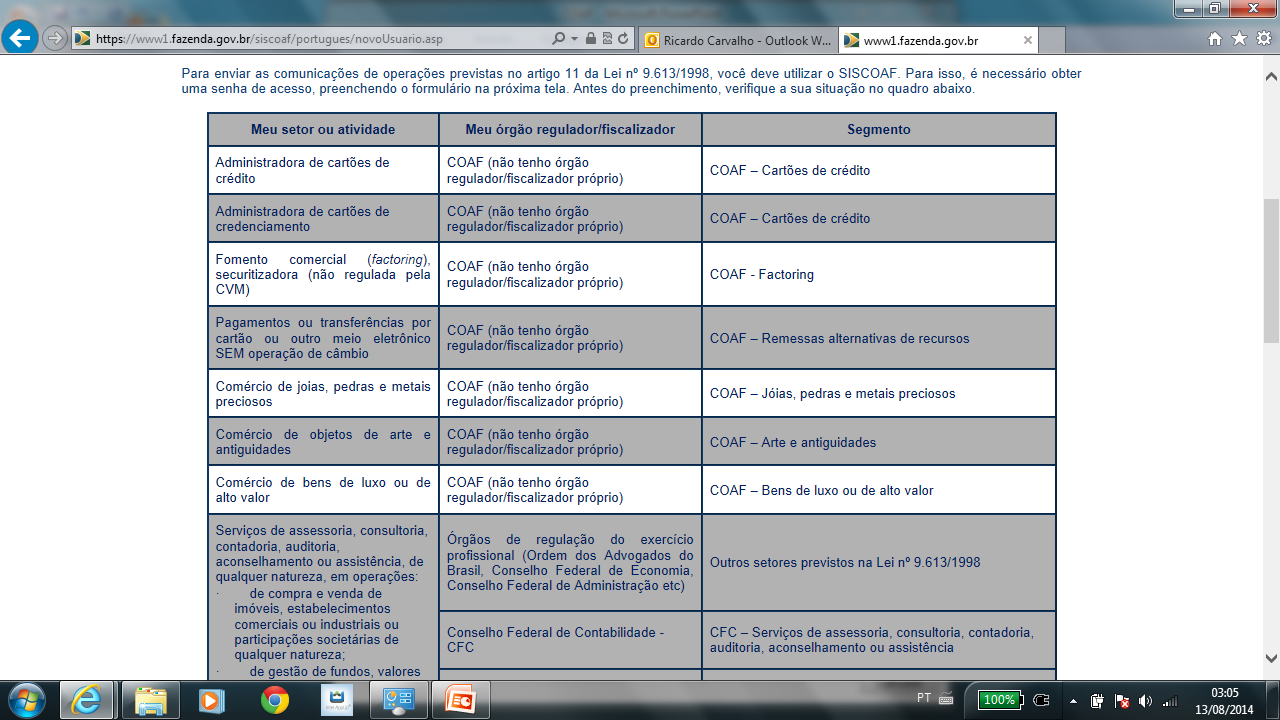Click the page scrollbar up arrow

[1271, 76]
